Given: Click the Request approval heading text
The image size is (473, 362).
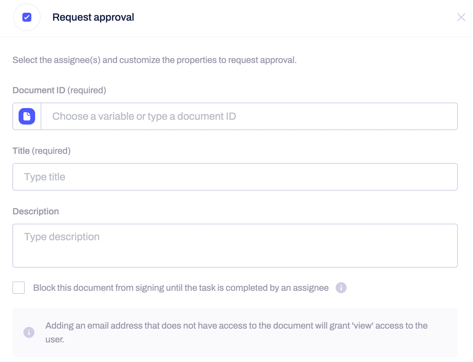Looking at the screenshot, I should 93,17.
